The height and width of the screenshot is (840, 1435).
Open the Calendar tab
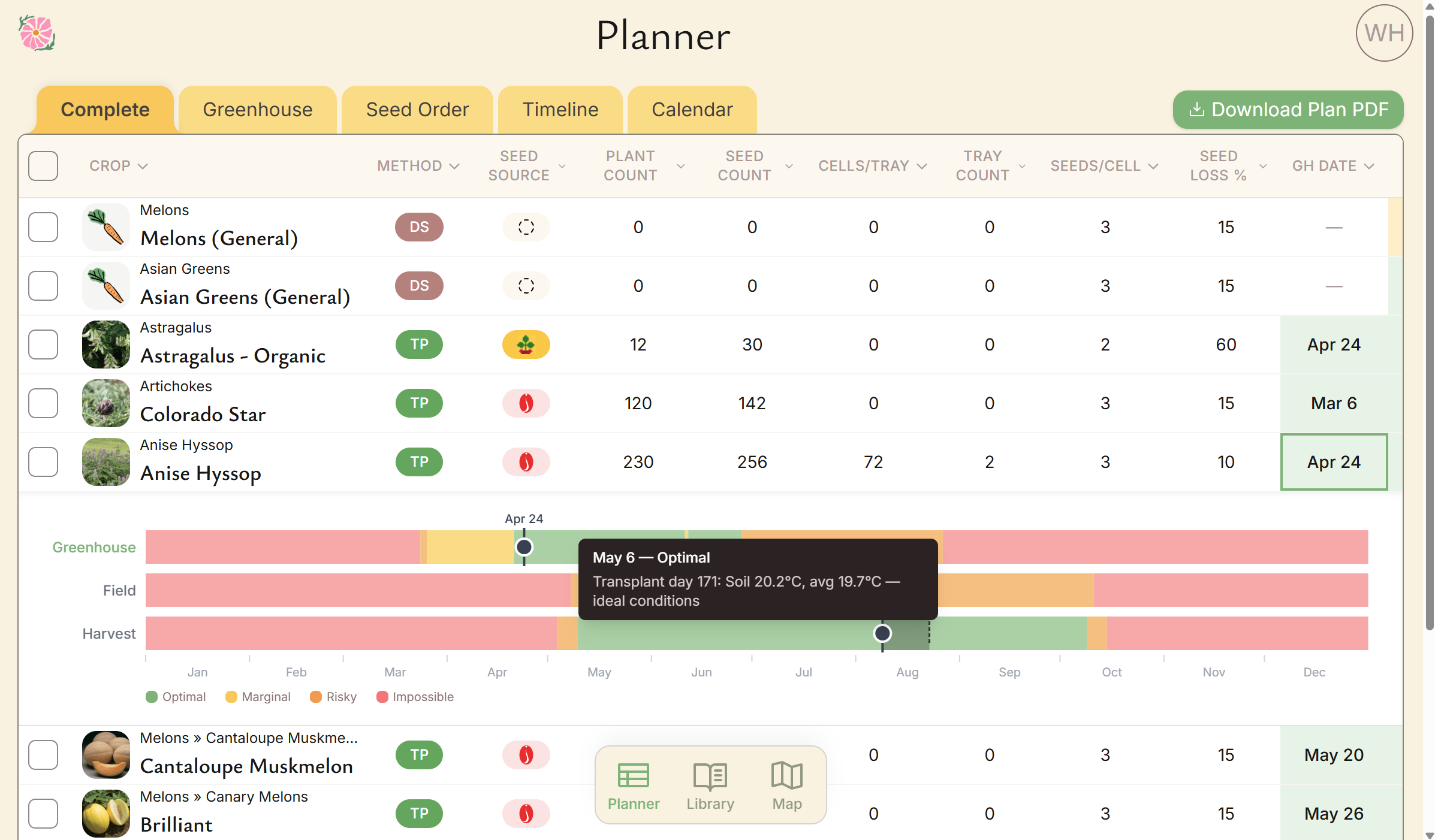(x=692, y=110)
